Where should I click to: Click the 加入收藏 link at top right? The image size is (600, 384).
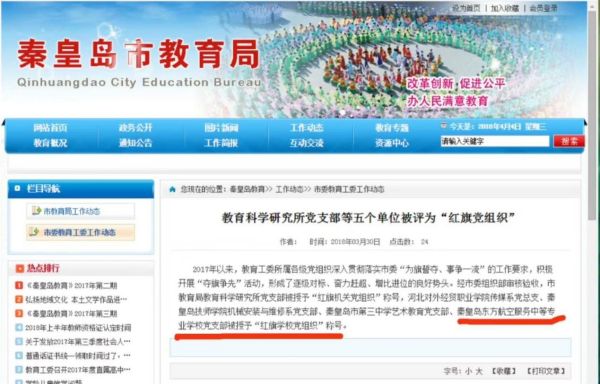[x=505, y=8]
